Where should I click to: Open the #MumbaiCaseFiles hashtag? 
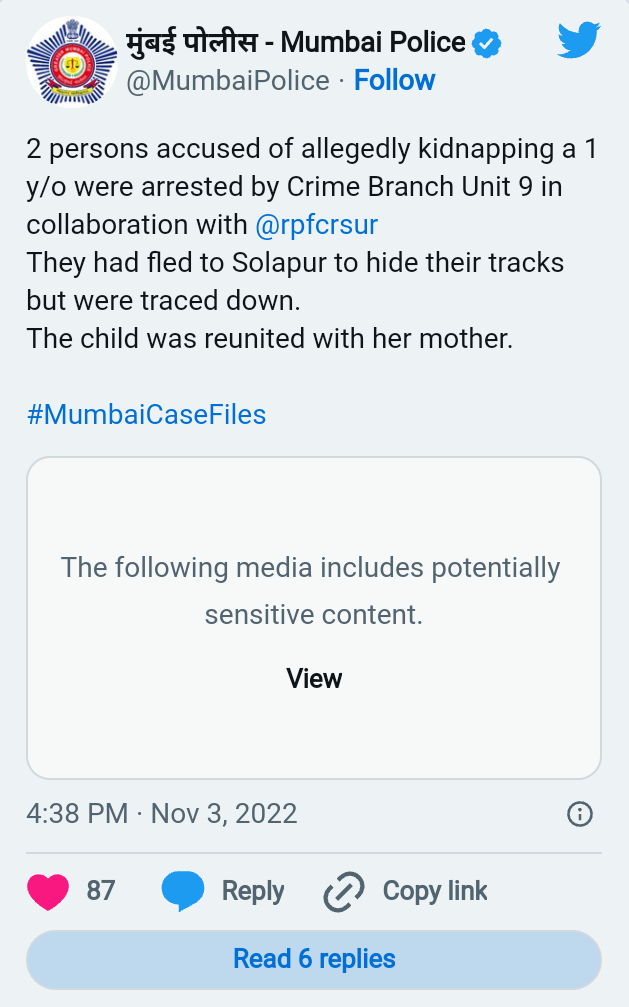click(146, 414)
